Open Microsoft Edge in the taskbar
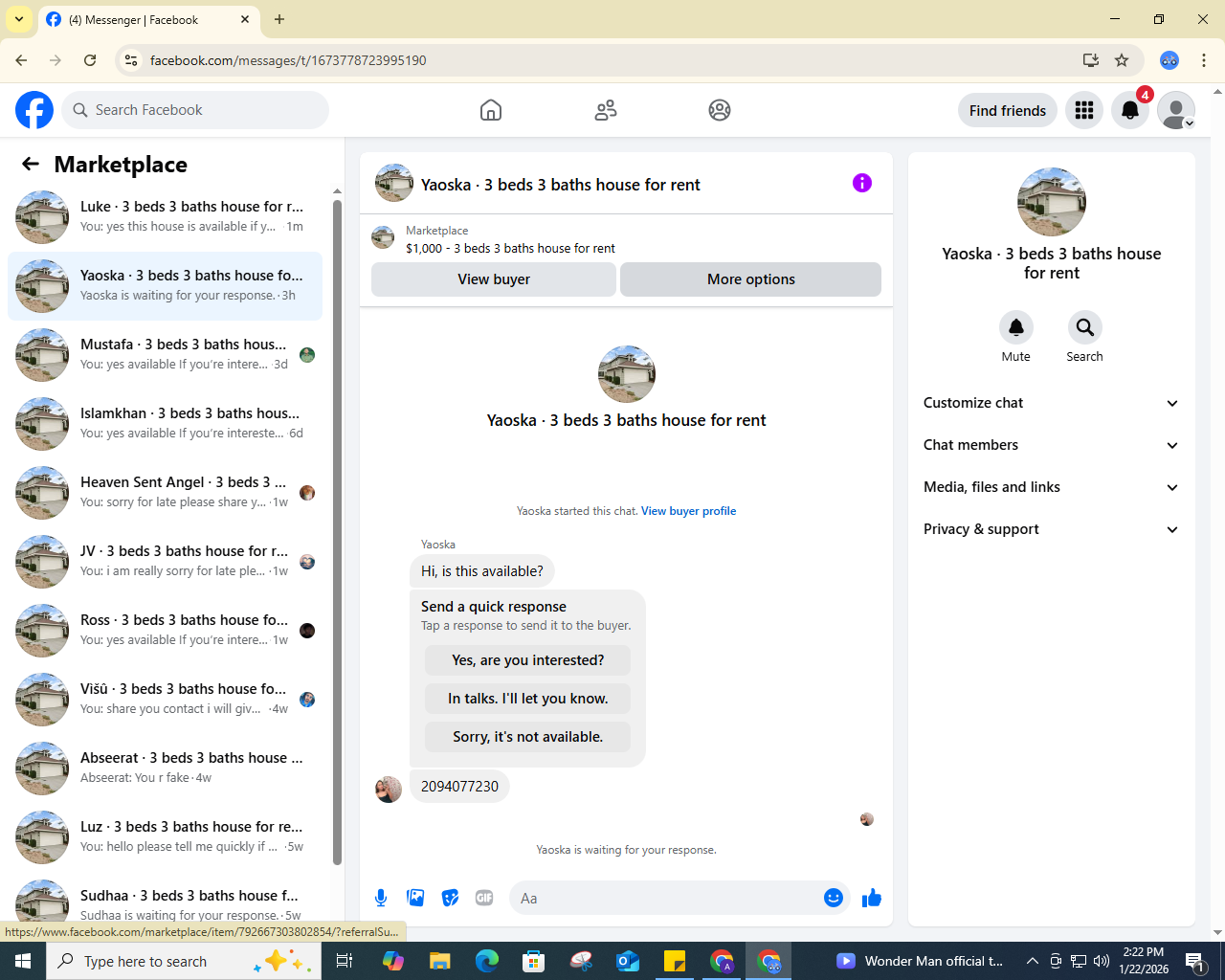Image resolution: width=1225 pixels, height=980 pixels. point(486,961)
